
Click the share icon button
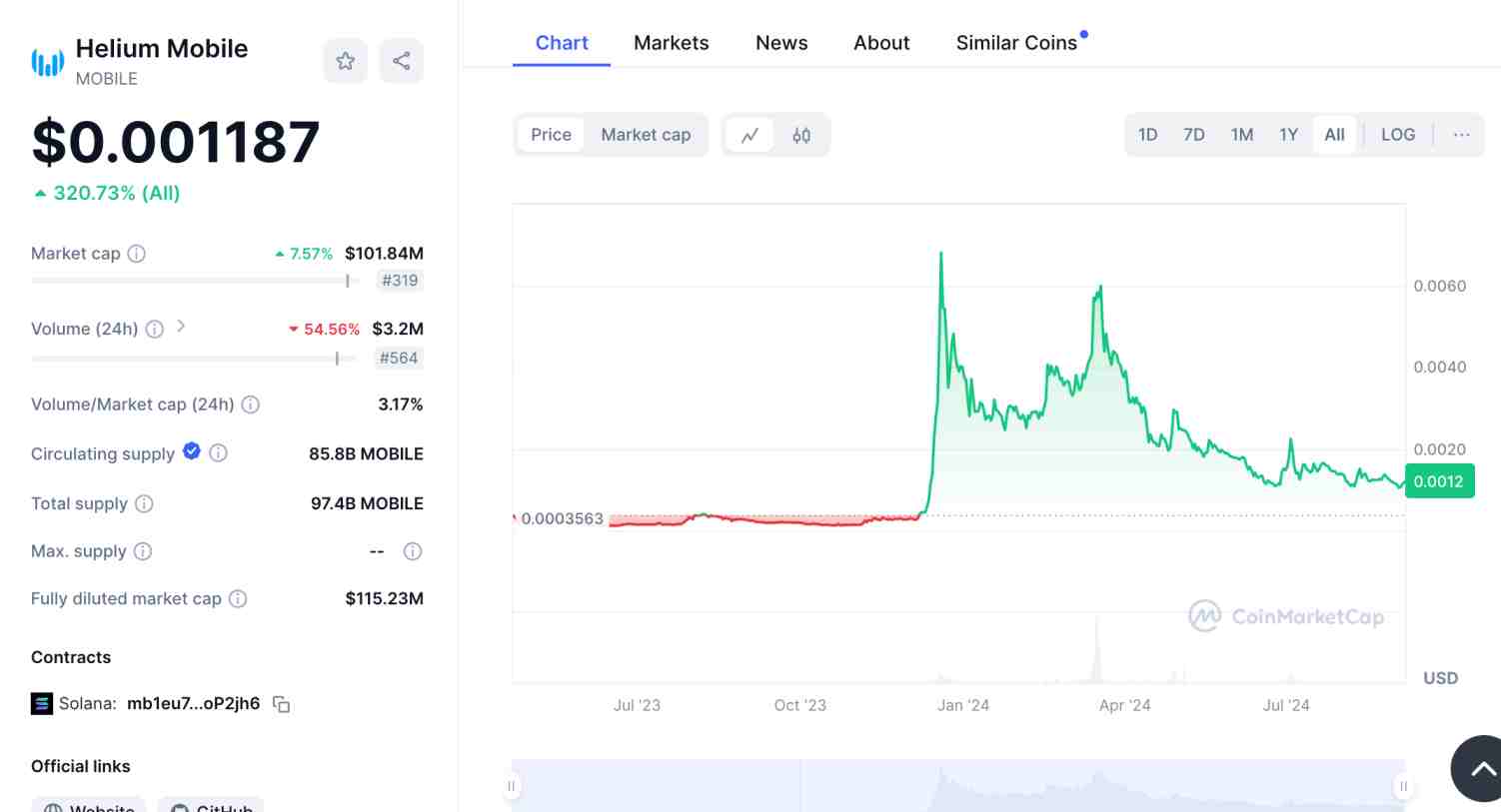point(402,61)
